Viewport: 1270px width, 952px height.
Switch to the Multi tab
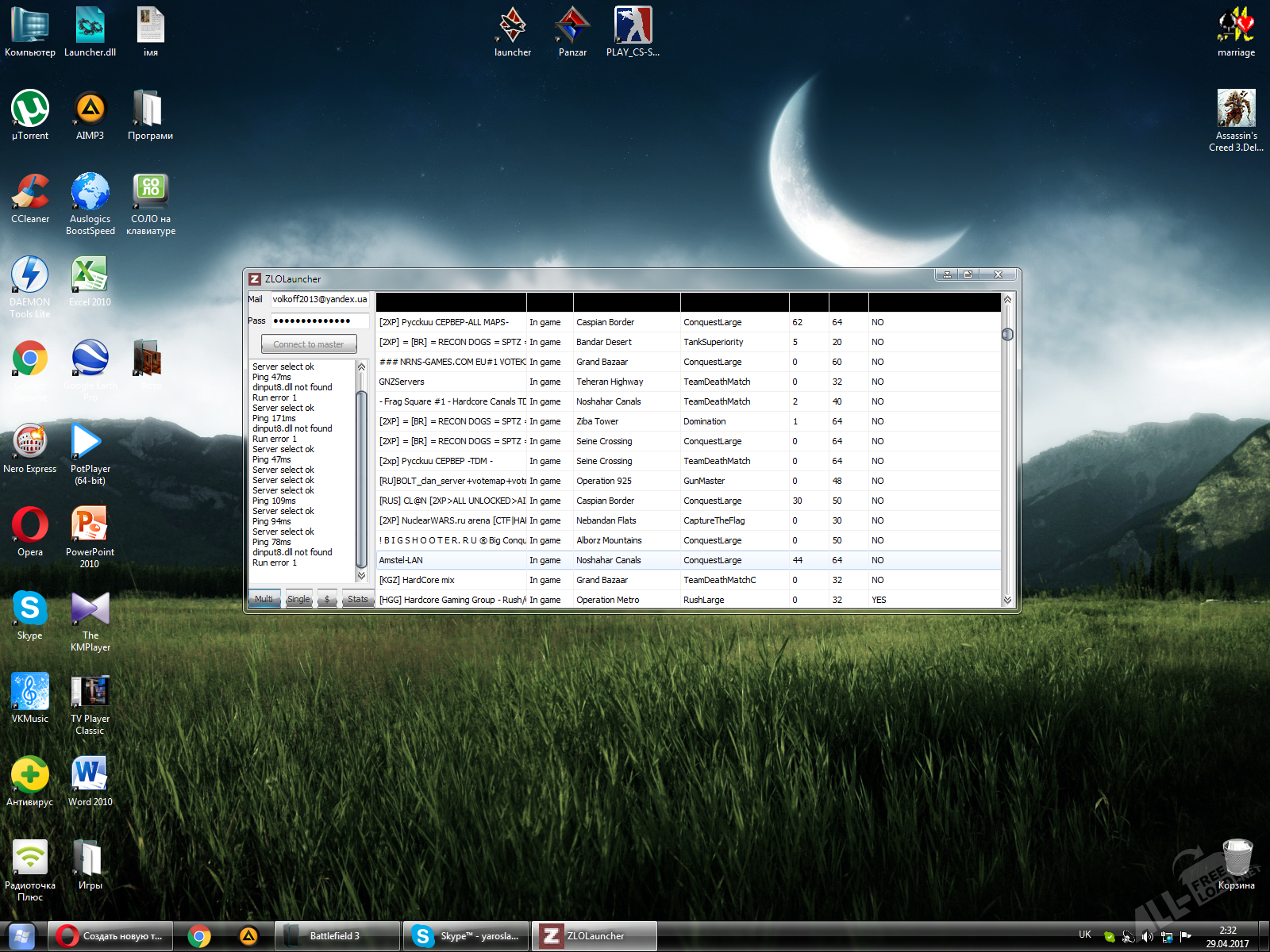(x=264, y=599)
